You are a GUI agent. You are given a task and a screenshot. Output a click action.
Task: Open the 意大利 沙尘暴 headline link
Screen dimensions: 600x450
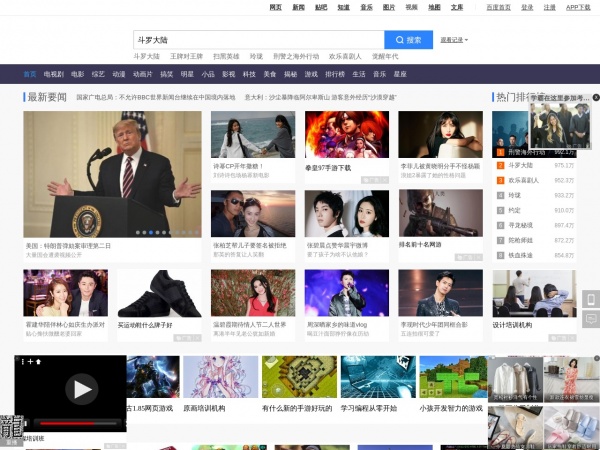pos(321,98)
